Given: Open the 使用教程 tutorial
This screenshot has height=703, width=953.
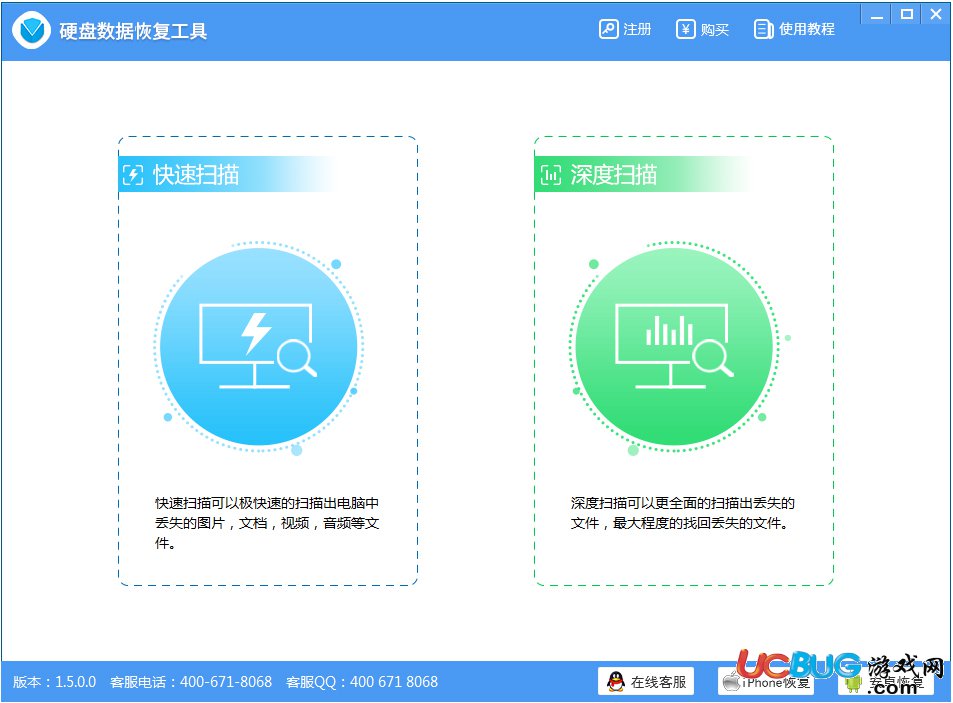Looking at the screenshot, I should (794, 29).
